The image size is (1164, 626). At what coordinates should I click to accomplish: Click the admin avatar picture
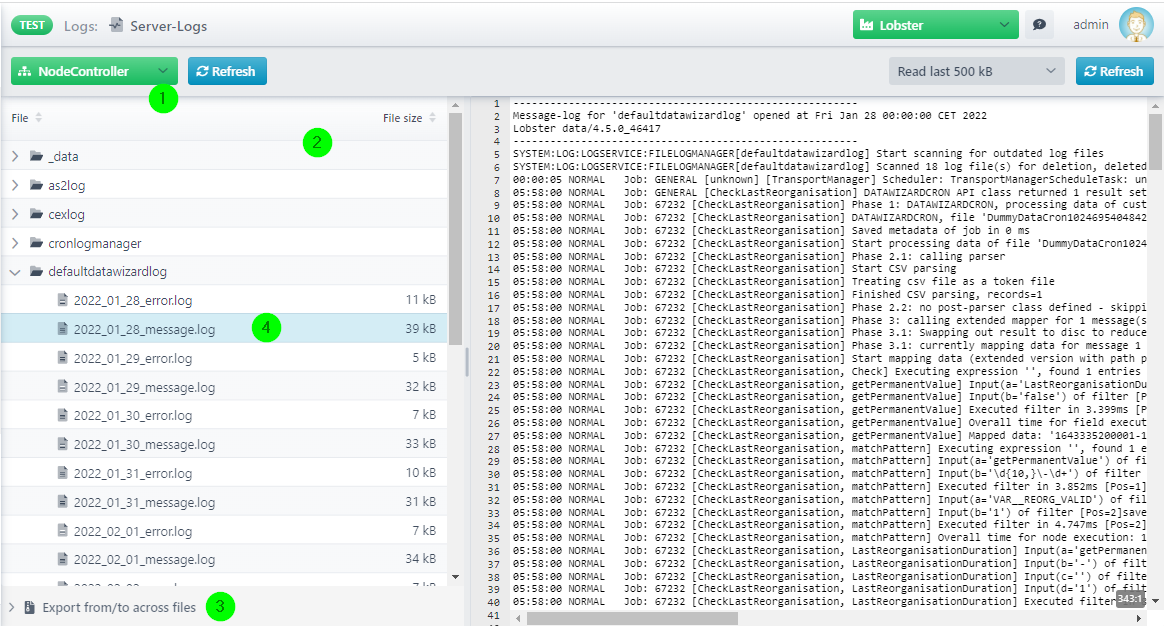click(1136, 25)
